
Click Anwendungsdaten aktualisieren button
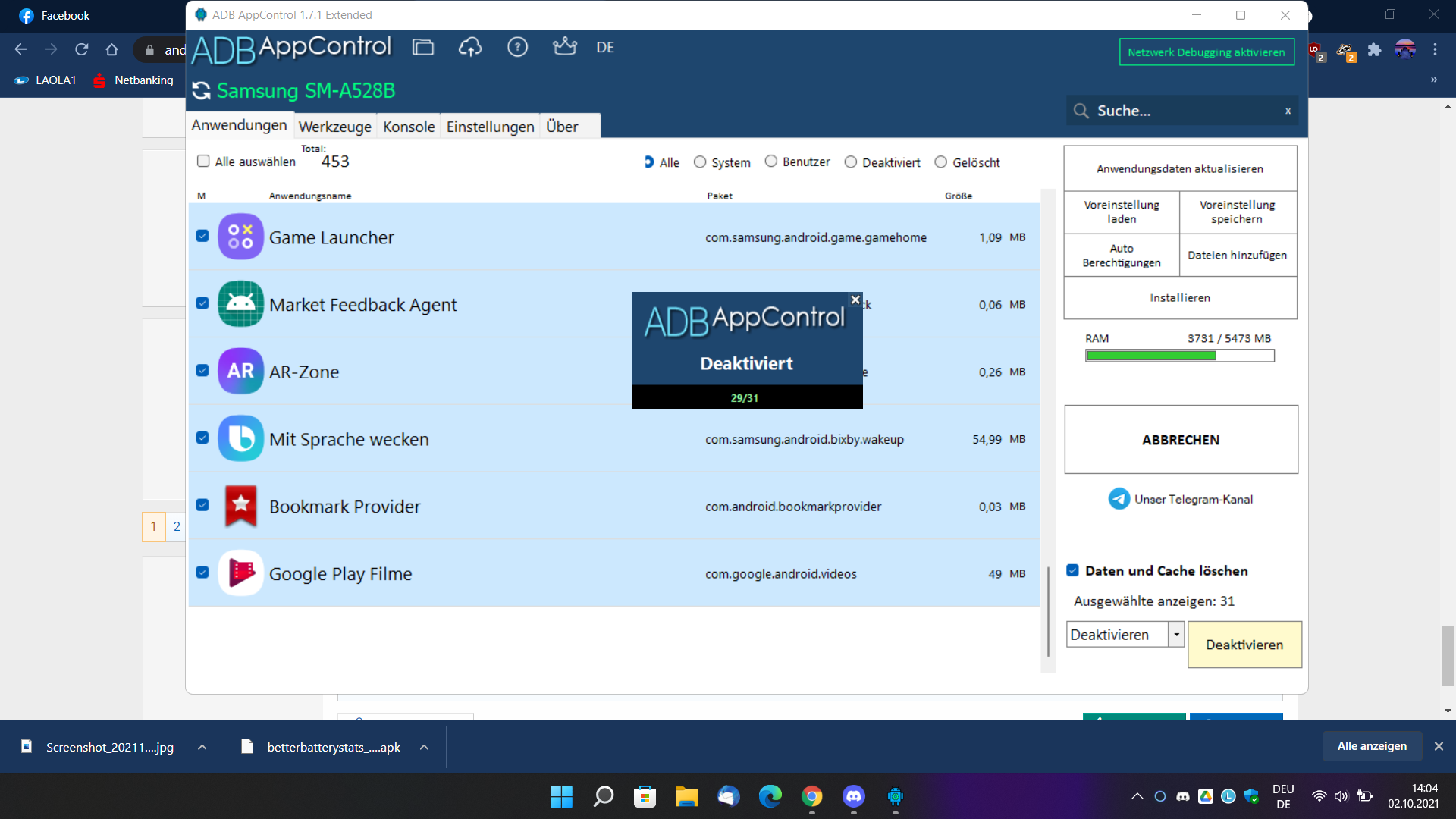coord(1180,168)
